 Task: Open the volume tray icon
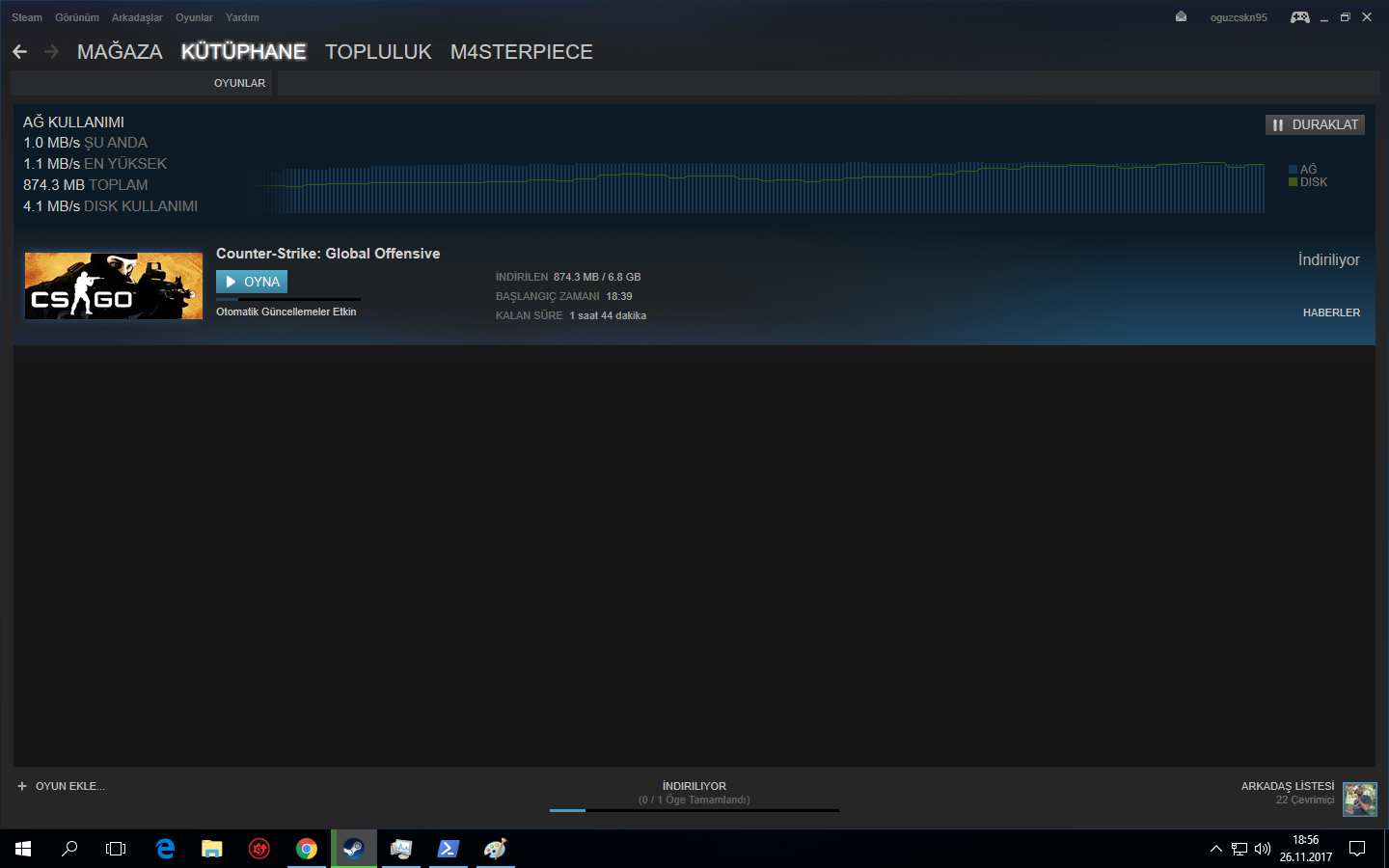[x=1263, y=849]
